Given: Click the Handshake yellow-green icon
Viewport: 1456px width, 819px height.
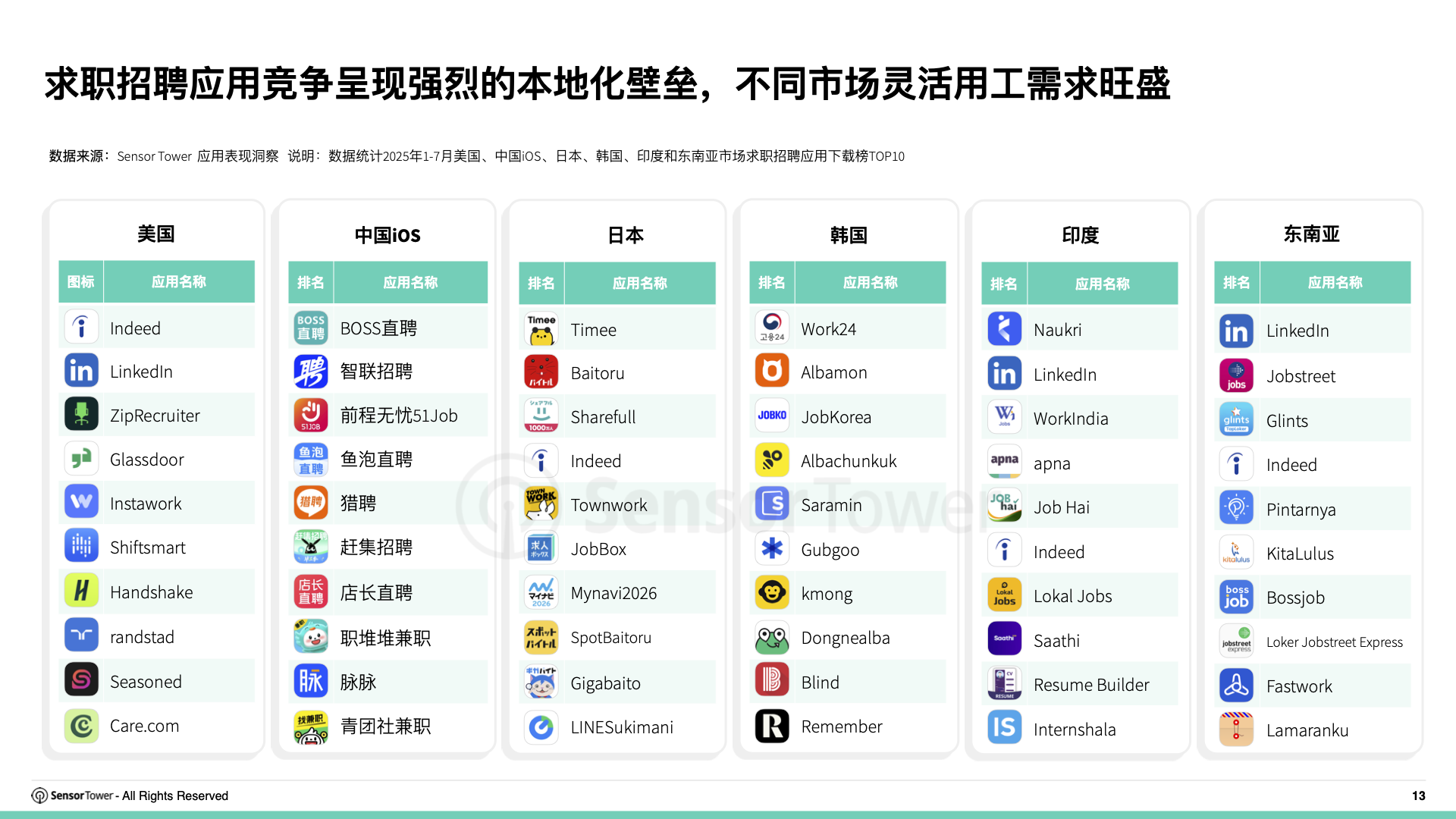Looking at the screenshot, I should (81, 591).
